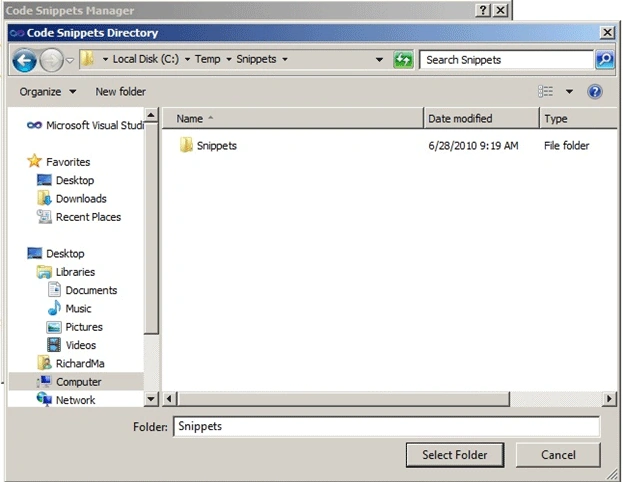Expand the arrow after Snippets breadcrumb

tap(285, 60)
